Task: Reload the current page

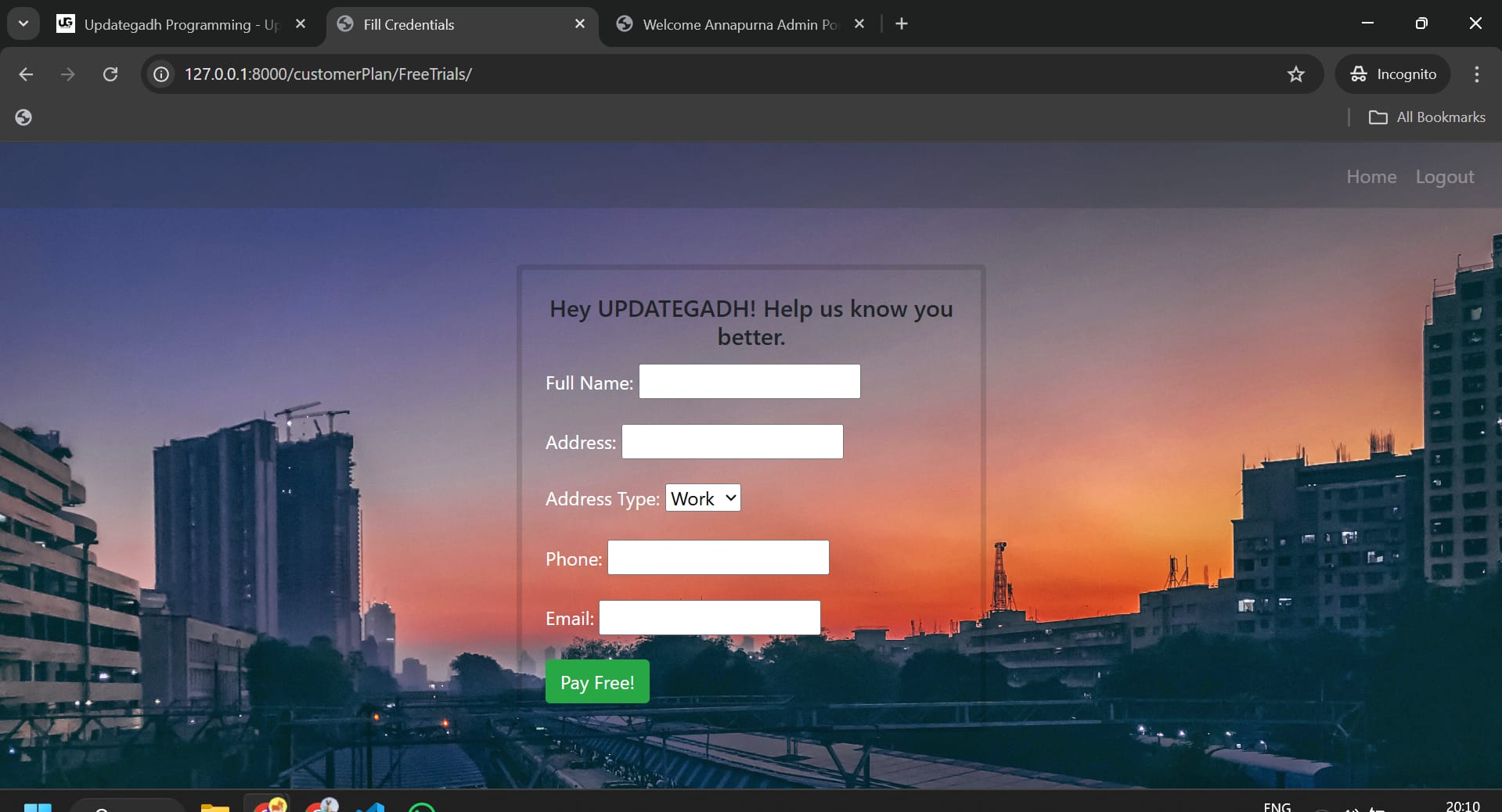Action: 110,74
